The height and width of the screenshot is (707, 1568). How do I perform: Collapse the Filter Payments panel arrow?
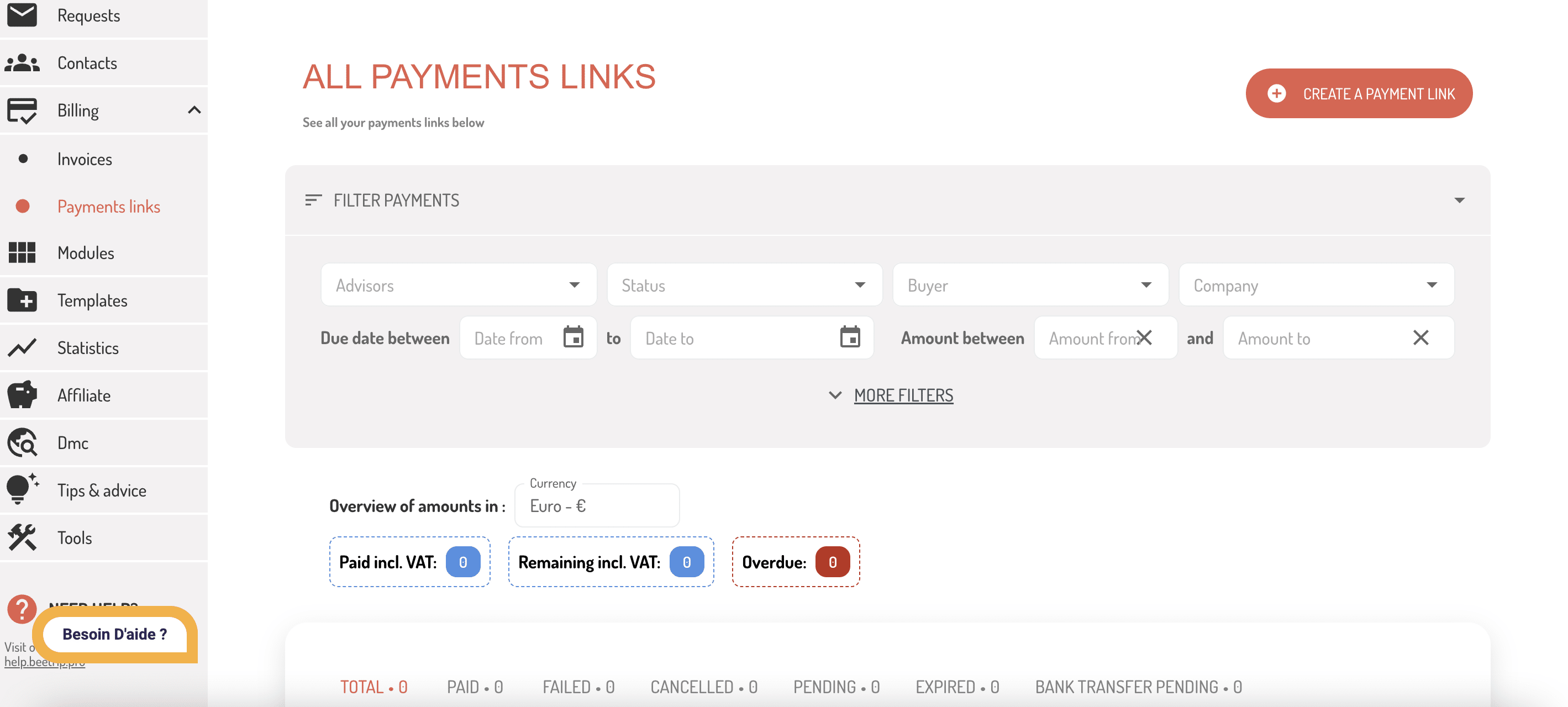1459,200
